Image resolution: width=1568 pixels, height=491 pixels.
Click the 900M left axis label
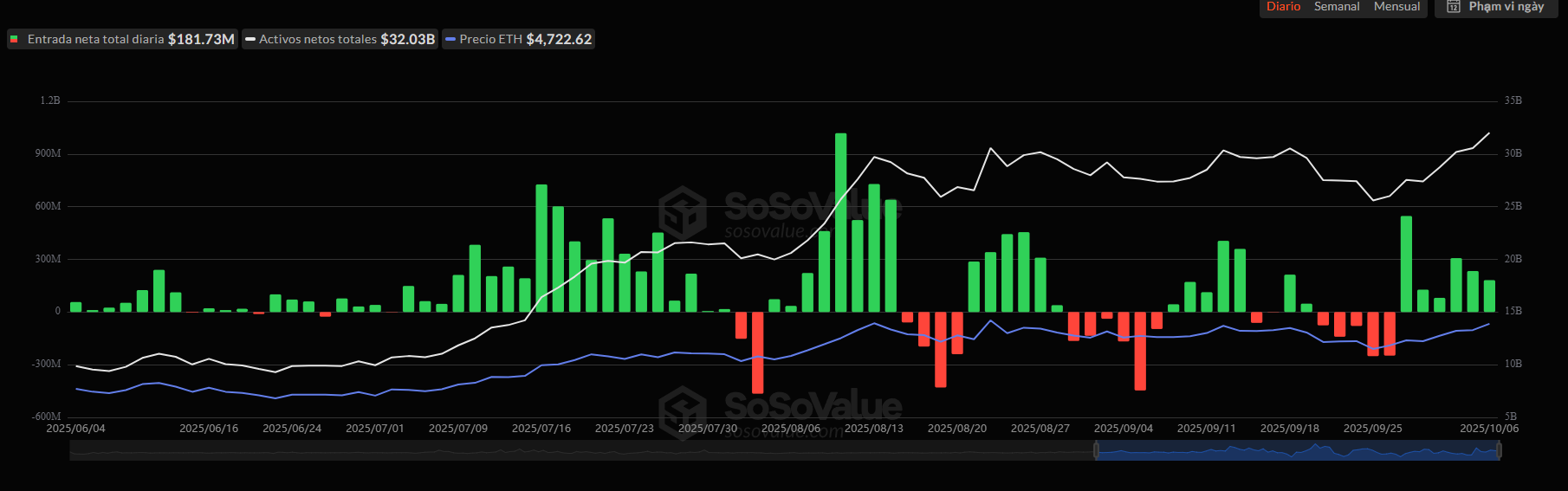(x=49, y=153)
